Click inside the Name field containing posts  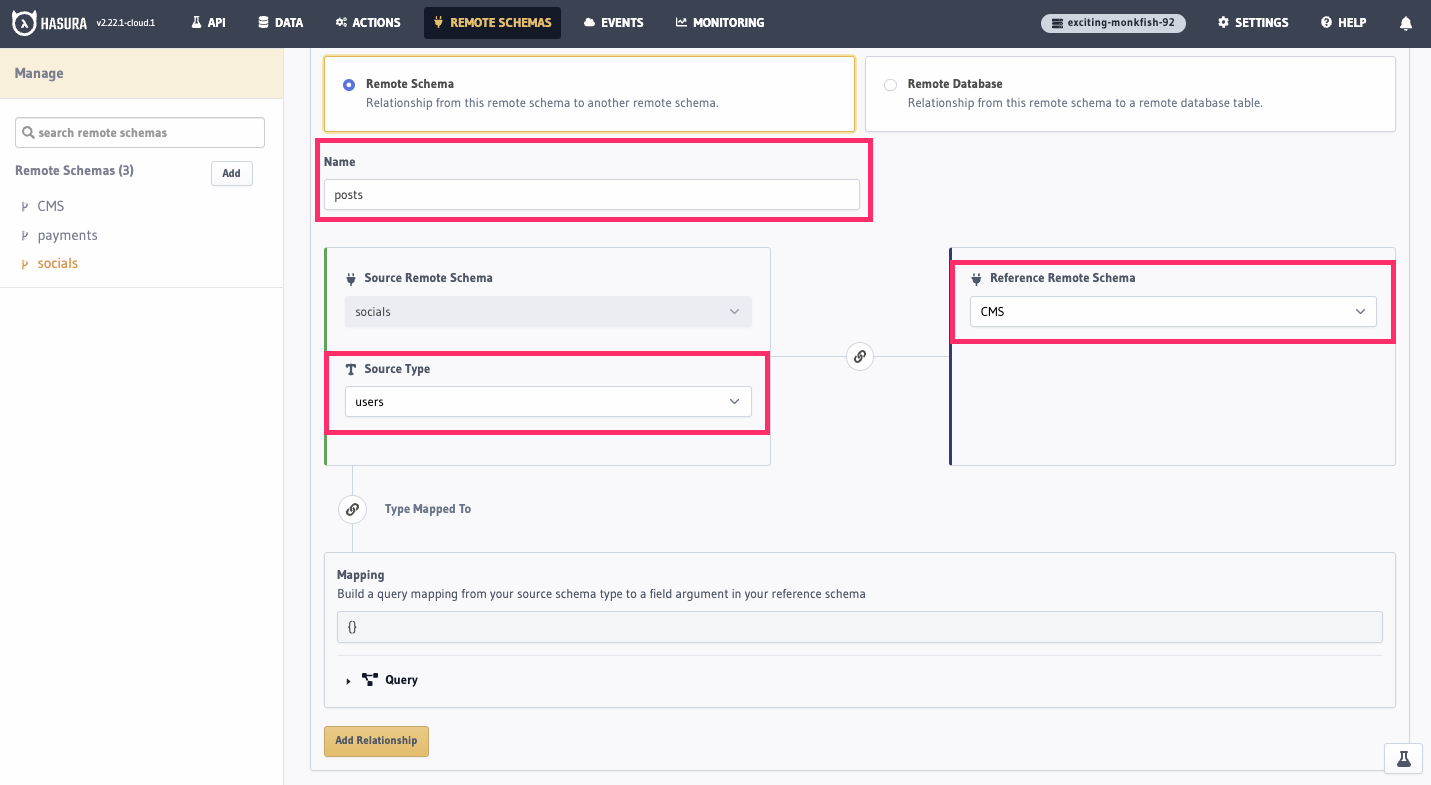point(592,194)
